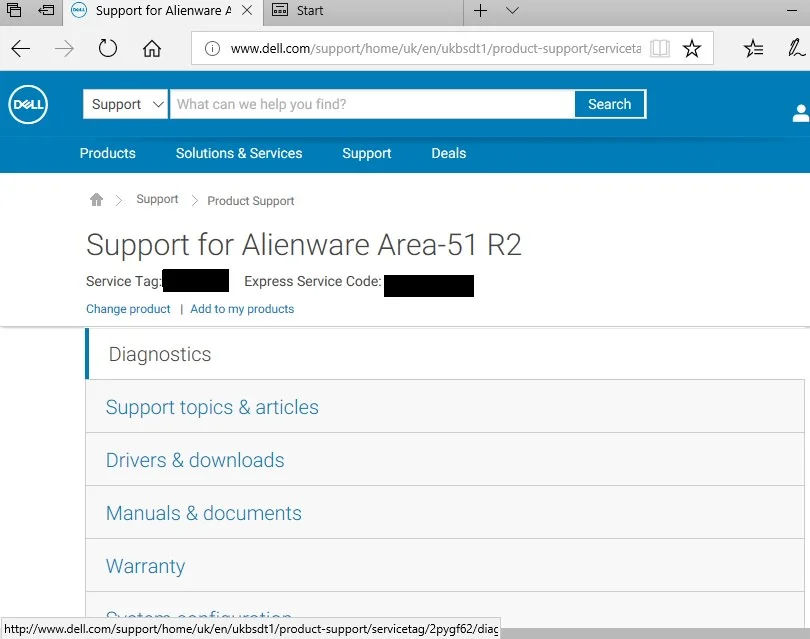Open the Products menu
The image size is (810, 639).
coord(107,153)
